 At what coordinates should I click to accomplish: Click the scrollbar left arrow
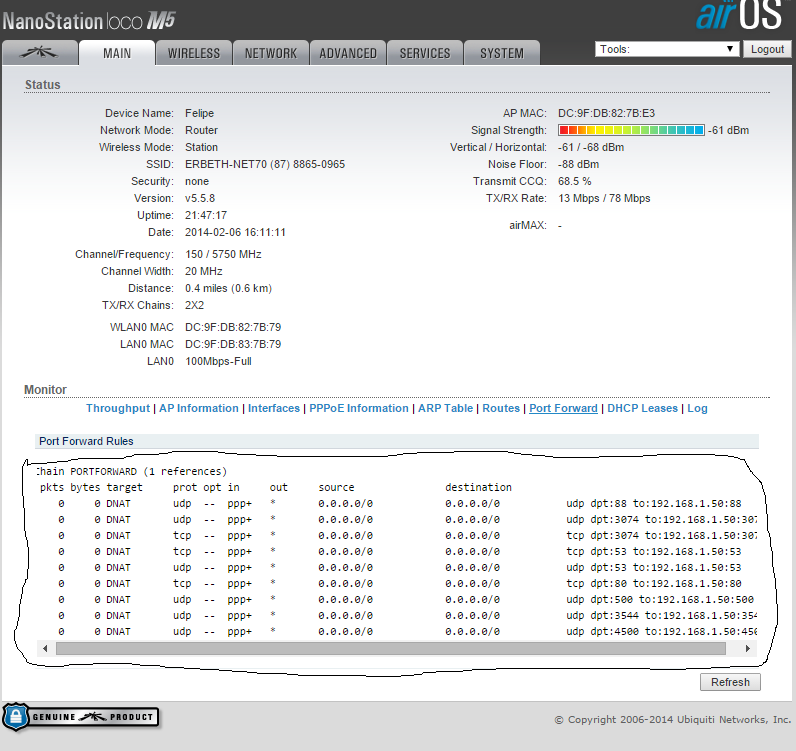pyautogui.click(x=45, y=648)
